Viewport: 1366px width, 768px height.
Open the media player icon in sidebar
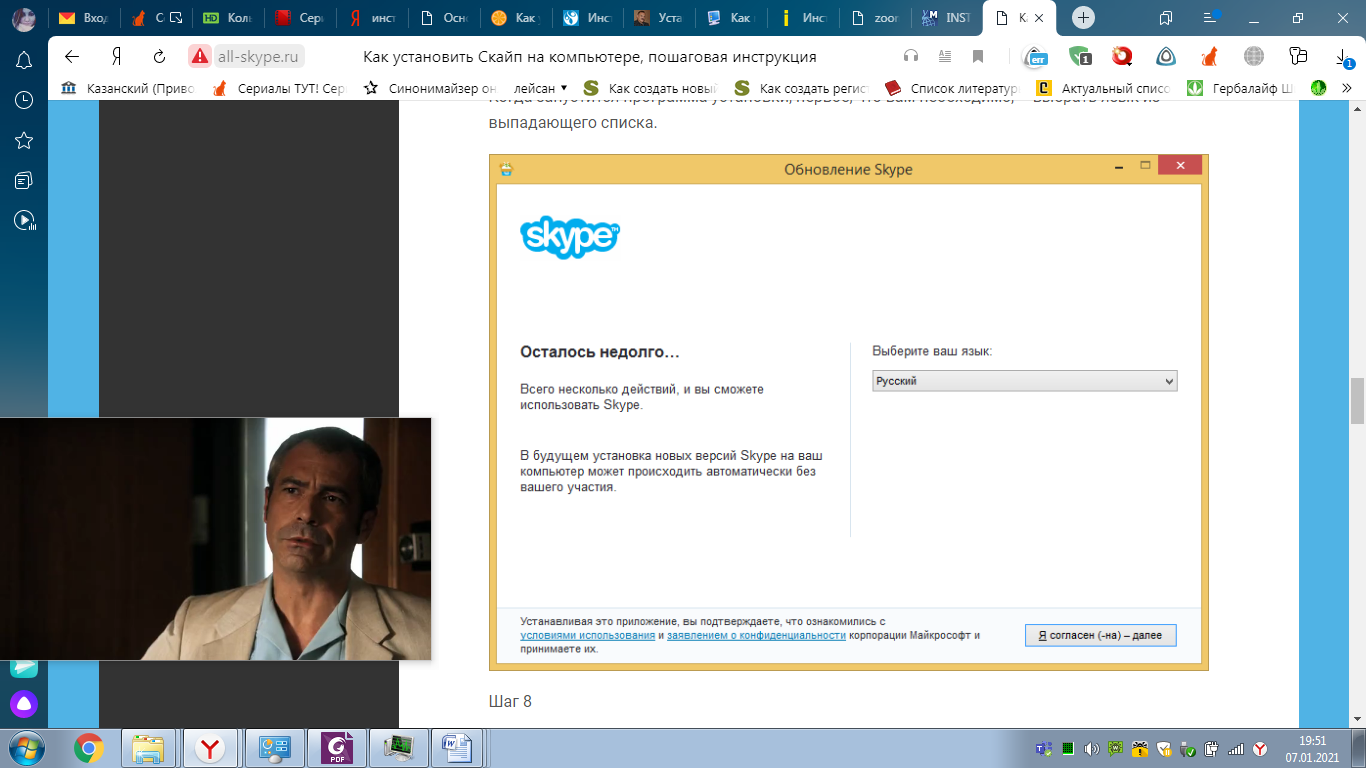pos(24,221)
